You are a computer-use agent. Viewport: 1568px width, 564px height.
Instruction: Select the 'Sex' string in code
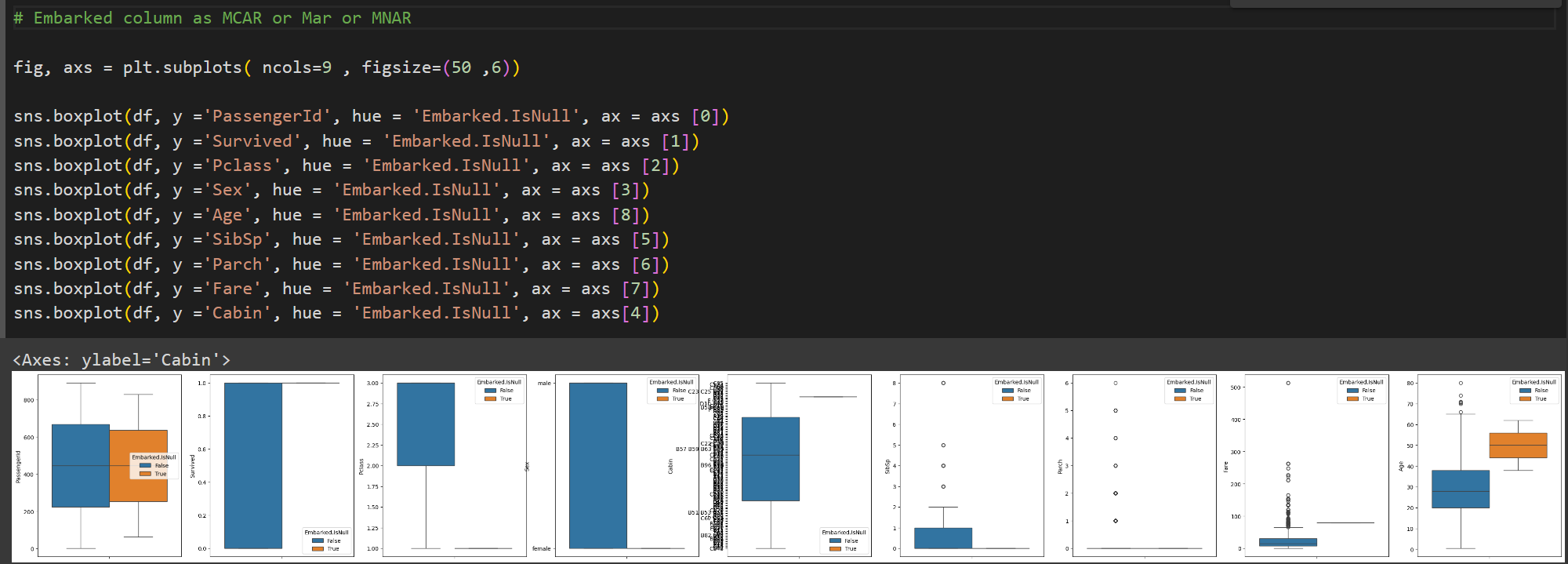[x=227, y=190]
